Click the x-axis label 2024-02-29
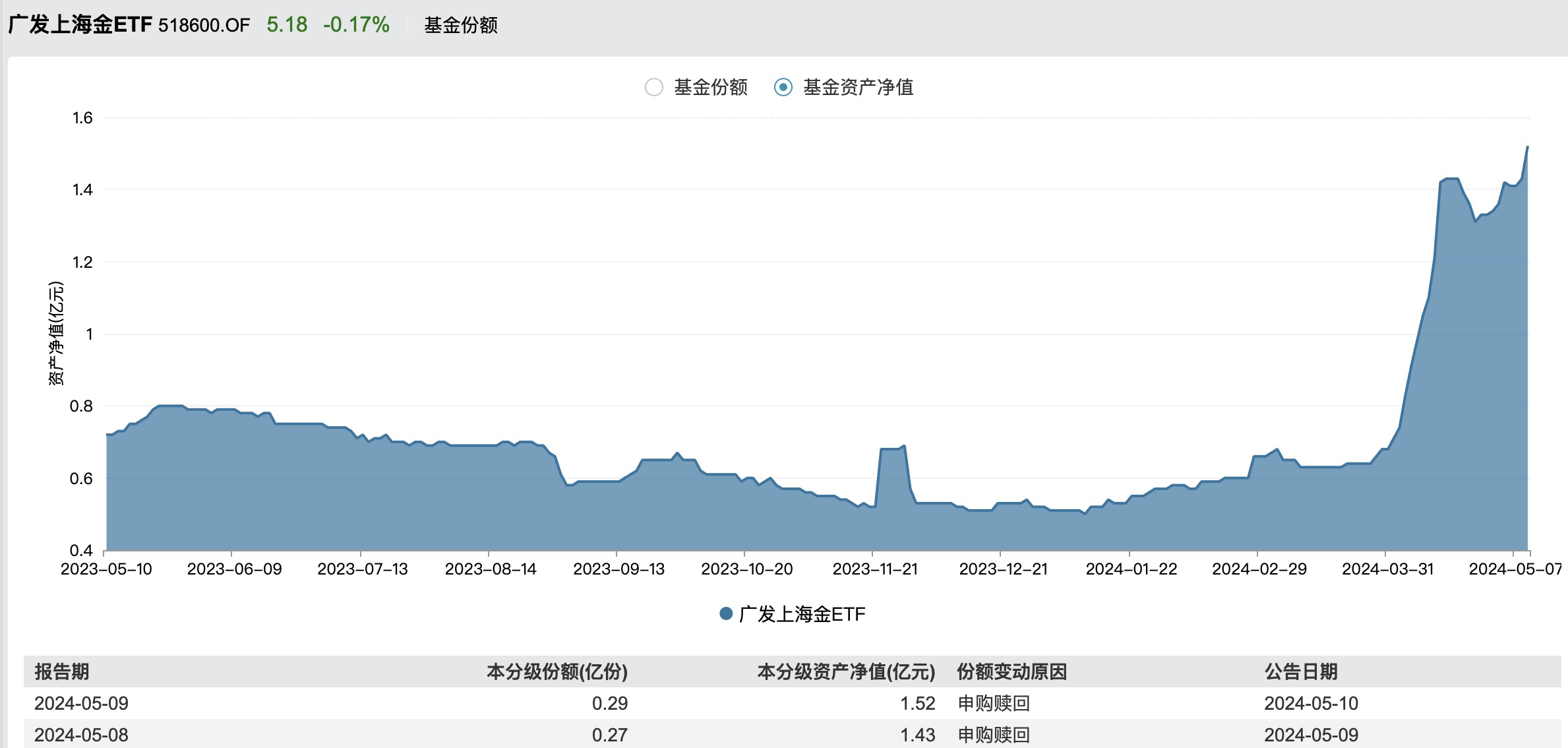Viewport: 1568px width, 748px height. (1259, 569)
